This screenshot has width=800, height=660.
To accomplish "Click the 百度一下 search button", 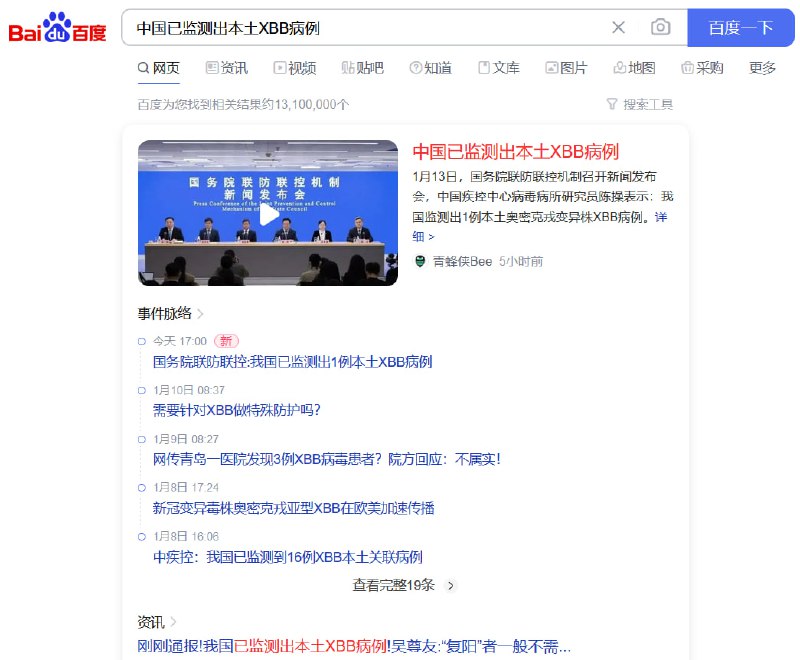I will [x=741, y=28].
